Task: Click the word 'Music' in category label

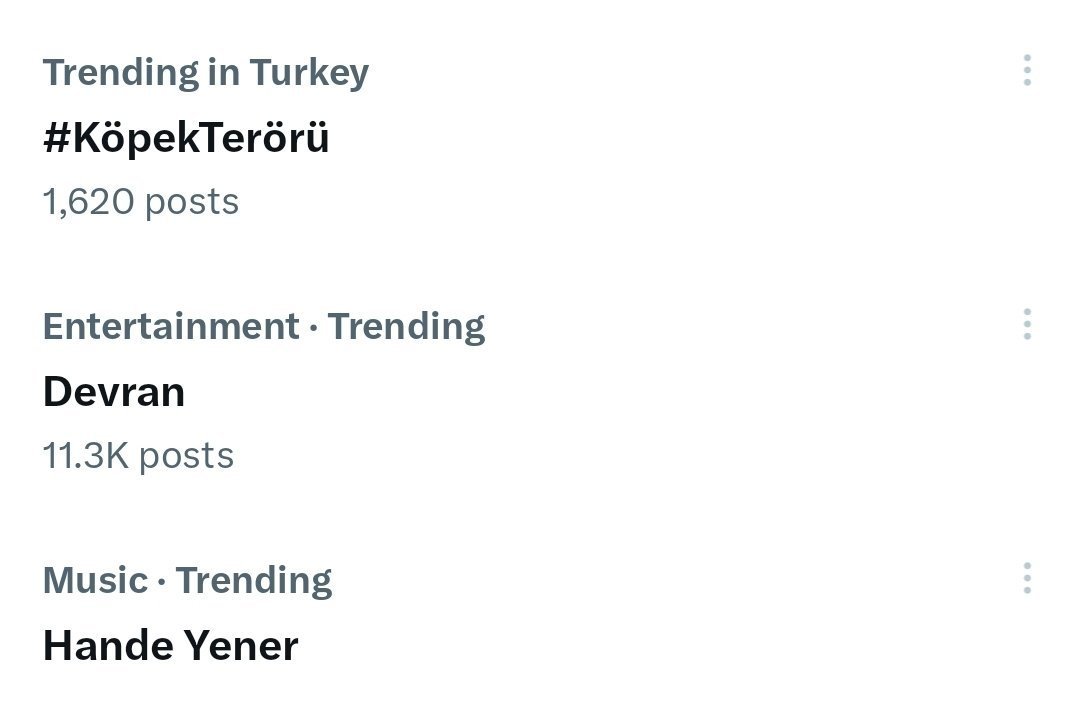Action: 95,580
